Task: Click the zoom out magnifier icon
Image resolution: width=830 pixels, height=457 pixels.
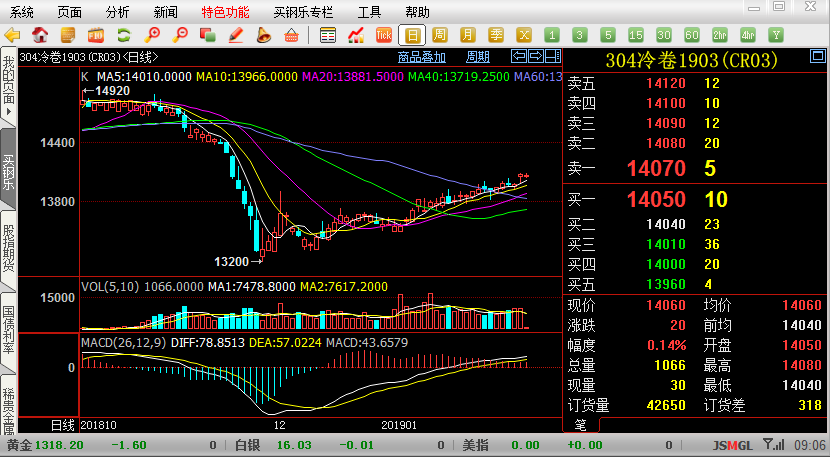Action: click(180, 35)
